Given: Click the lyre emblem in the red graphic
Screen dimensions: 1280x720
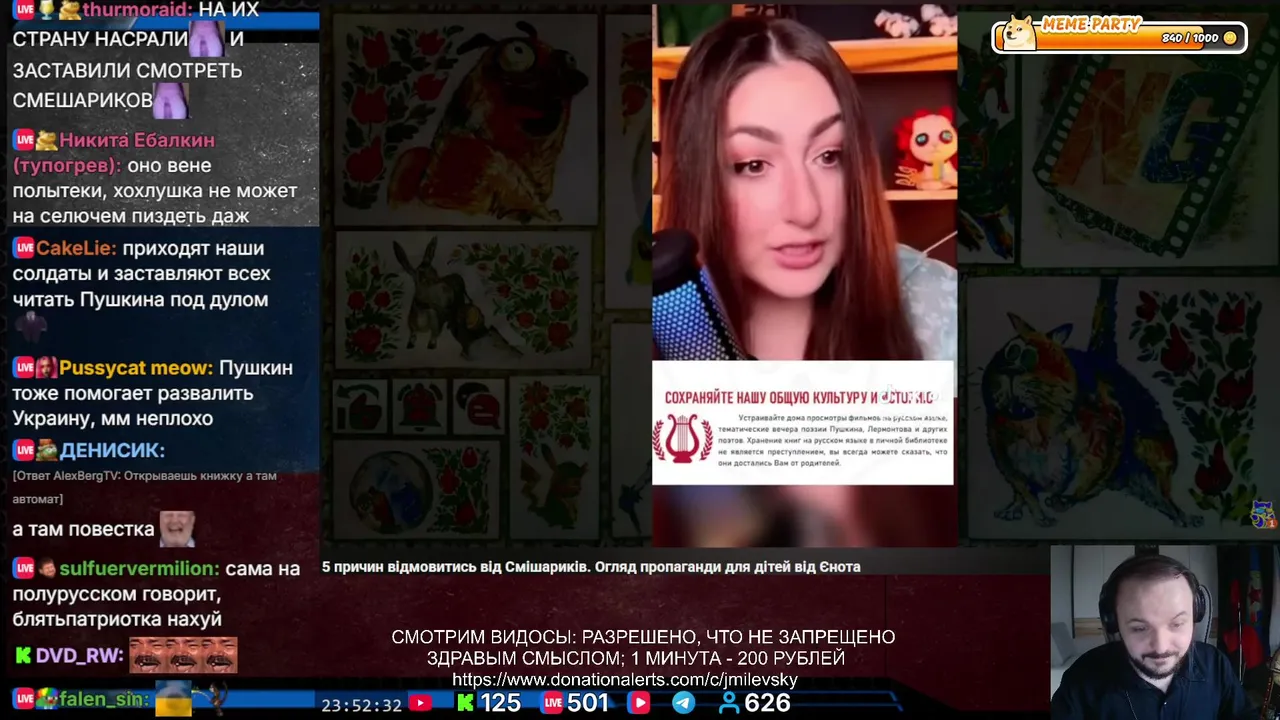Looking at the screenshot, I should tap(682, 439).
